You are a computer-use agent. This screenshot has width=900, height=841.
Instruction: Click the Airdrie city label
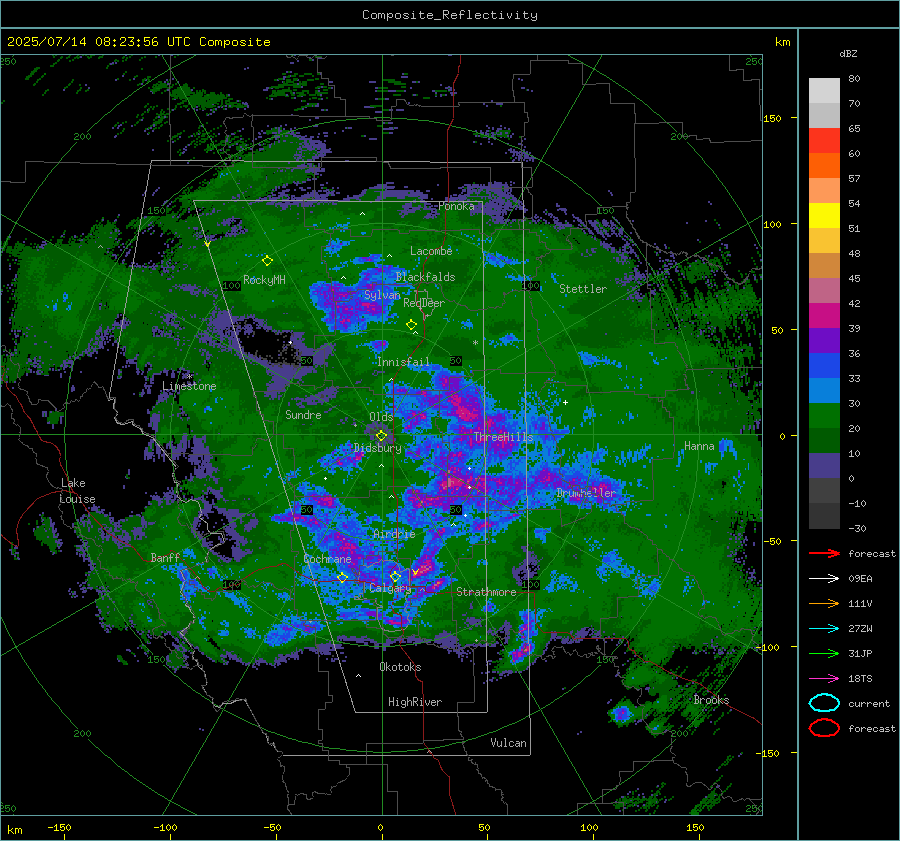point(394,534)
